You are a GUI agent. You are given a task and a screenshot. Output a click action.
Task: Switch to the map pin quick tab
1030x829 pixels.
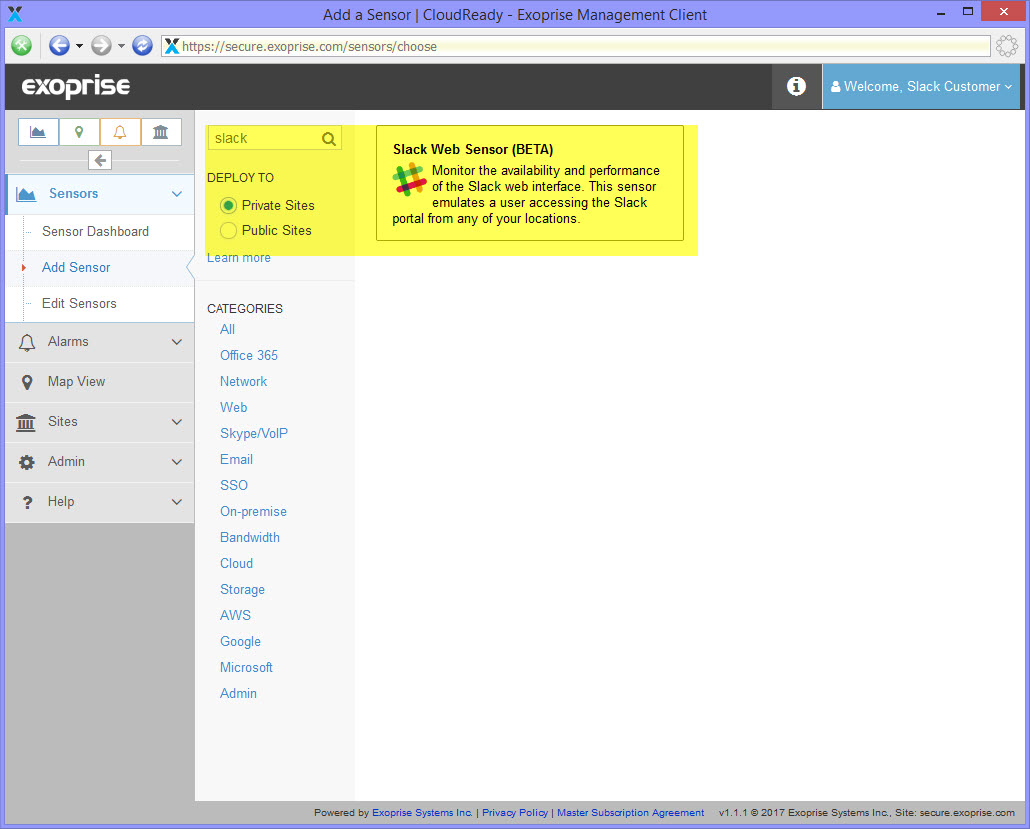79,132
